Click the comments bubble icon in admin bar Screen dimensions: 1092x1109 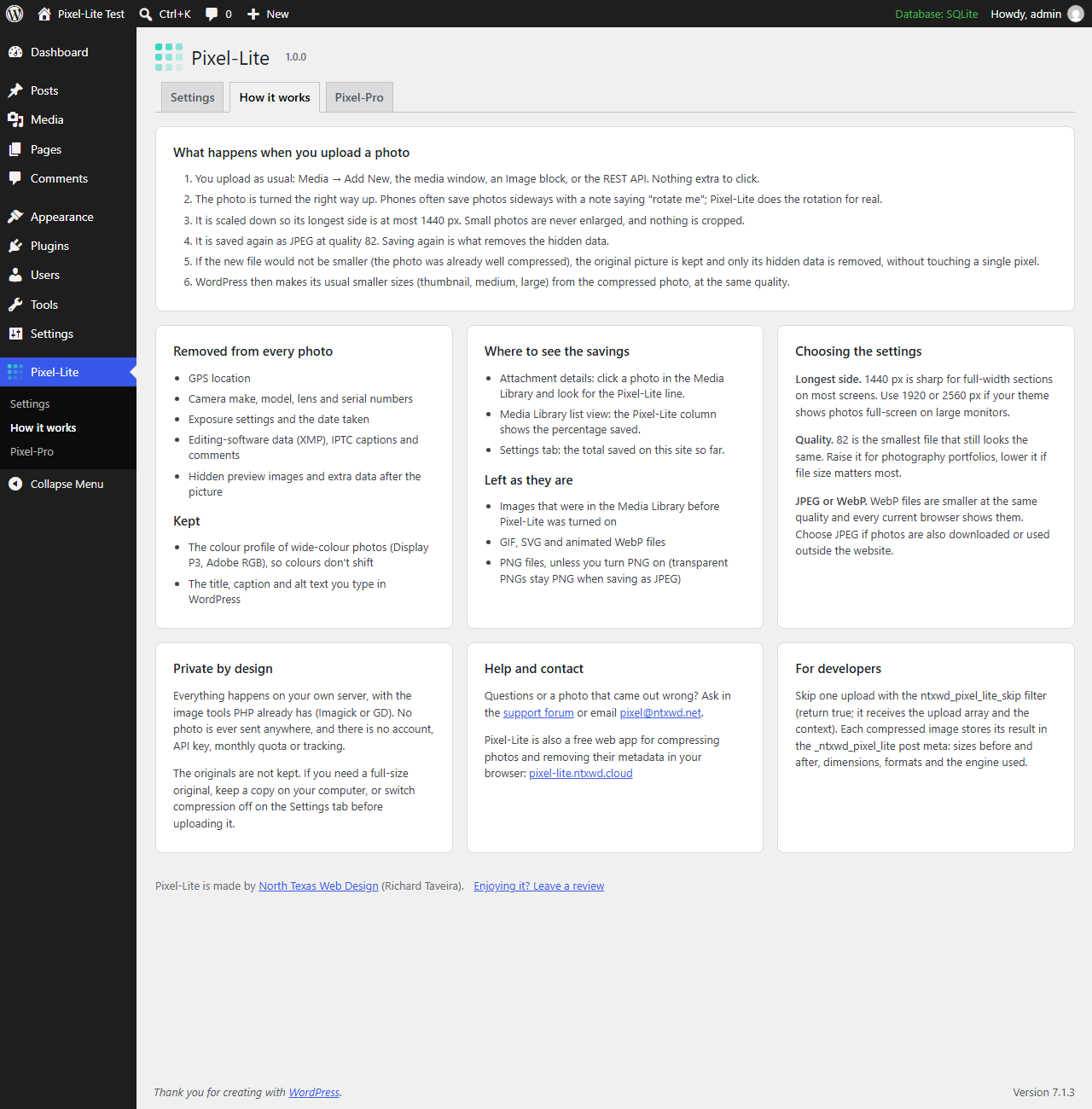[212, 14]
